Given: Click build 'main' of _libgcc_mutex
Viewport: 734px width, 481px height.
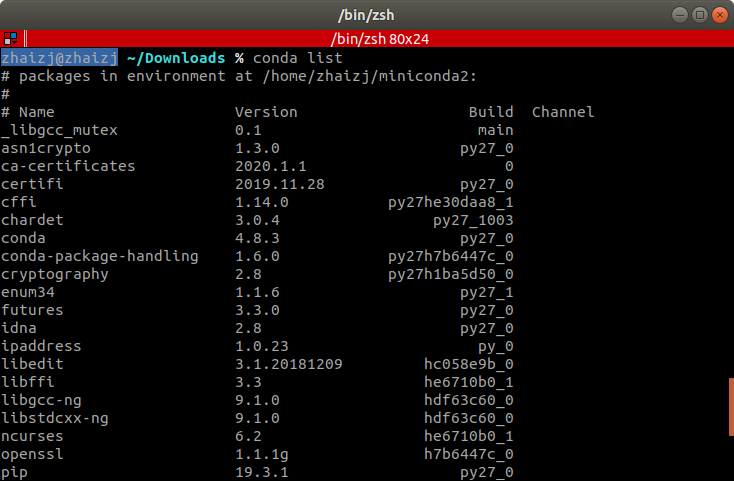Looking at the screenshot, I should pos(496,130).
